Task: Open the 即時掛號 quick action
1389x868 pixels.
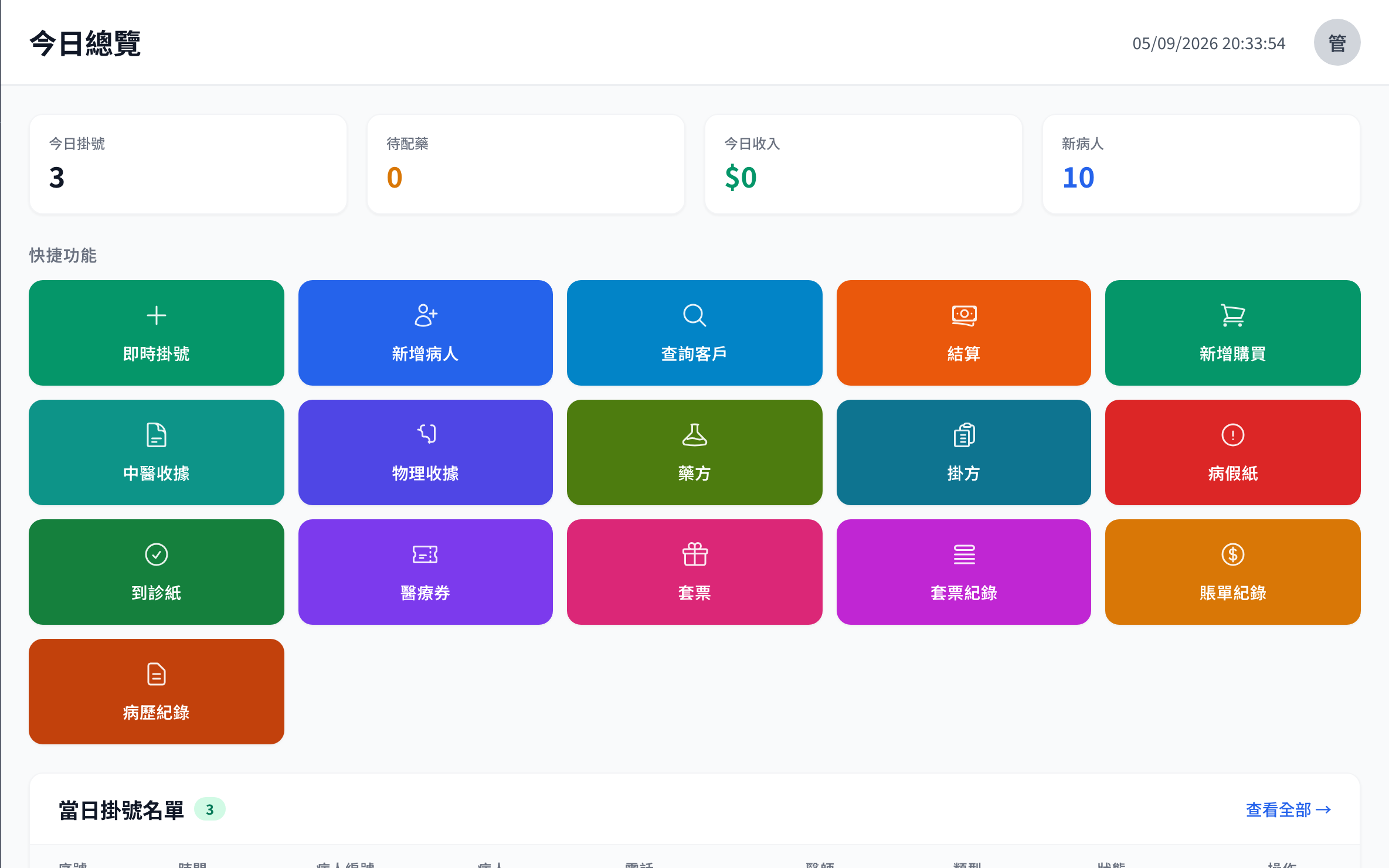Action: point(157,333)
